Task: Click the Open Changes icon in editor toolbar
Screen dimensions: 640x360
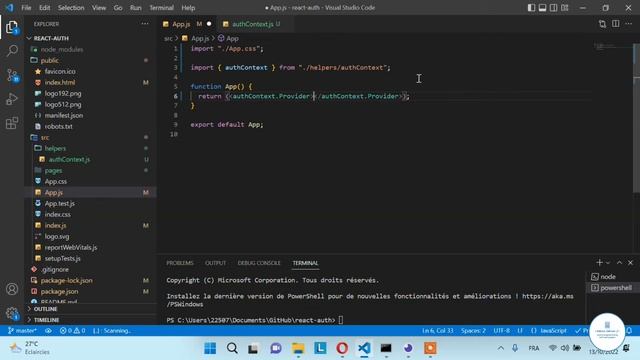Action: [x=602, y=24]
